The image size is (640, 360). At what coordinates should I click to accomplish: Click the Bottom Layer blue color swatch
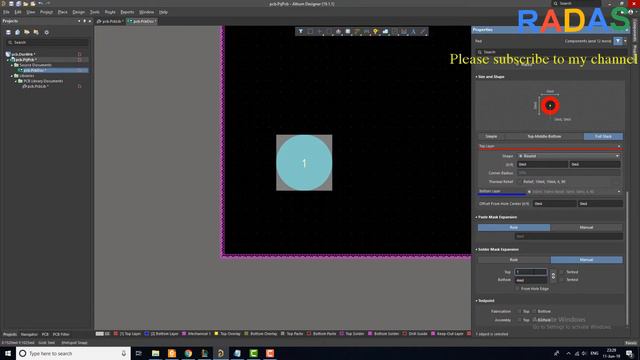click(147, 334)
